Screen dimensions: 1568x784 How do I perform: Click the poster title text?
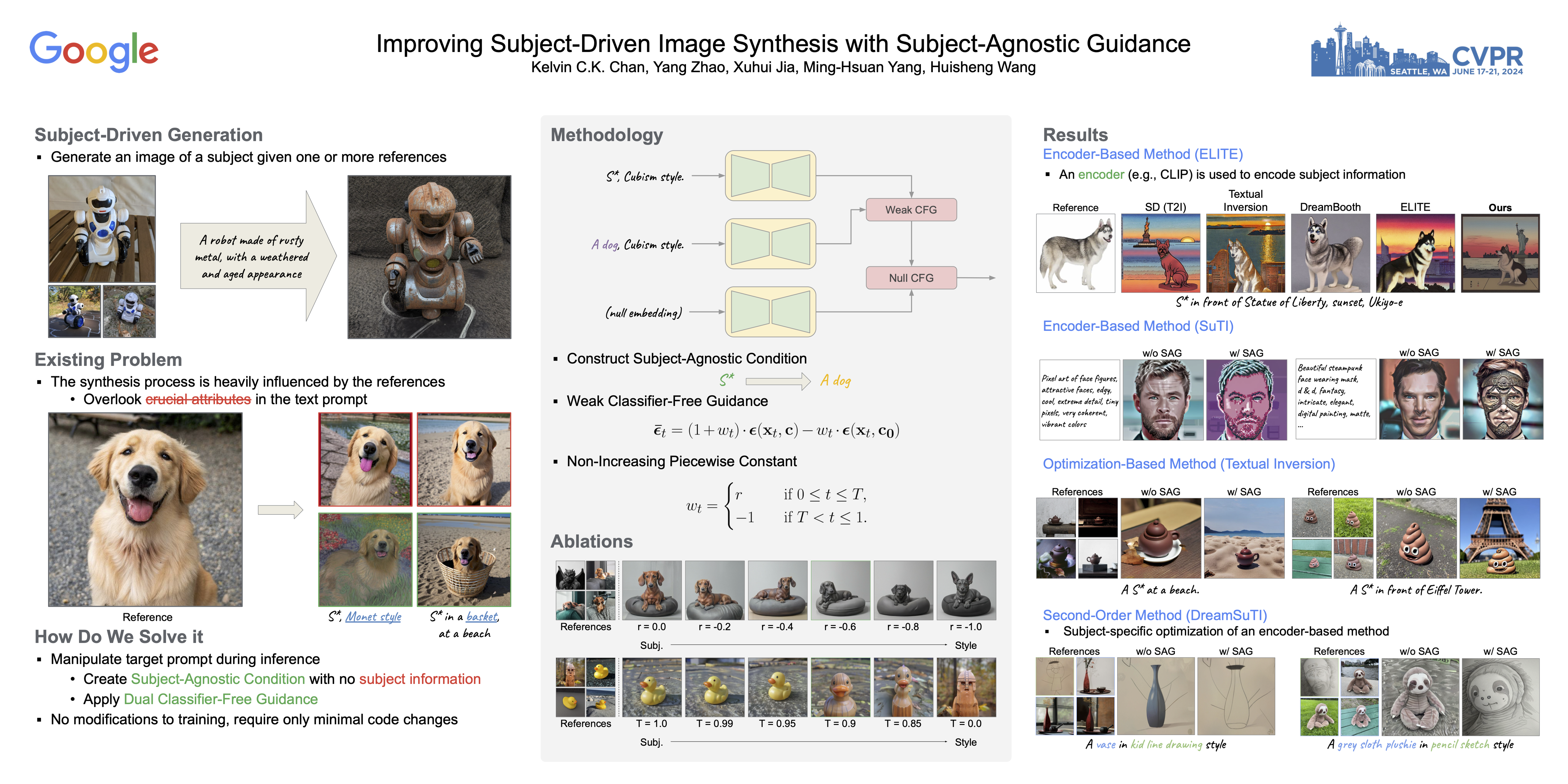pos(783,44)
